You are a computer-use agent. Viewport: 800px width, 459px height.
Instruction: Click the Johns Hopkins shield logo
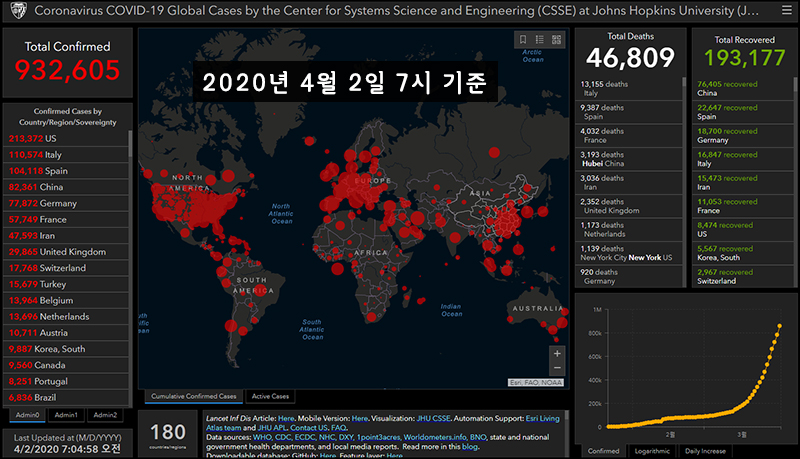(19, 10)
